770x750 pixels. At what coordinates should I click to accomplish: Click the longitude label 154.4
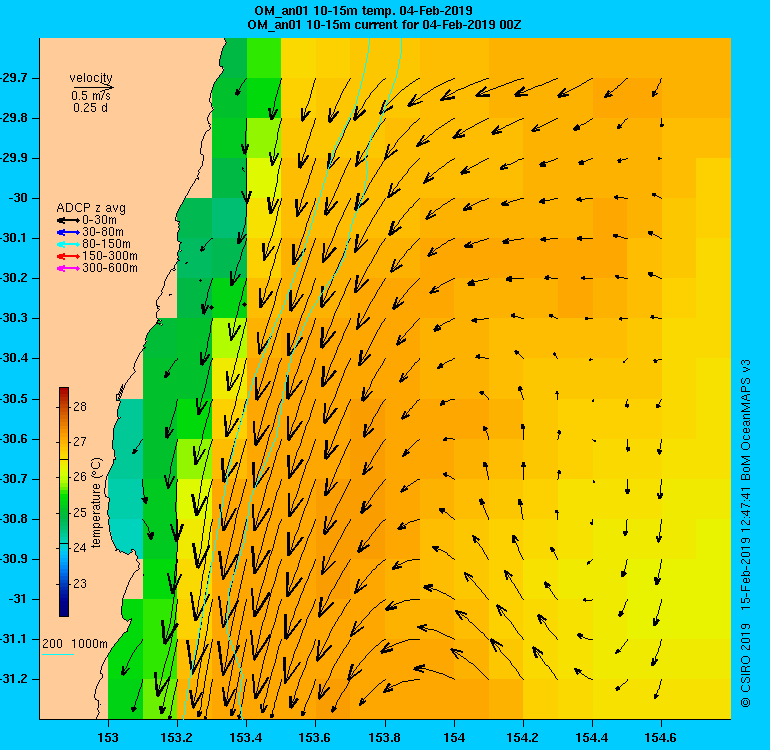(x=592, y=738)
